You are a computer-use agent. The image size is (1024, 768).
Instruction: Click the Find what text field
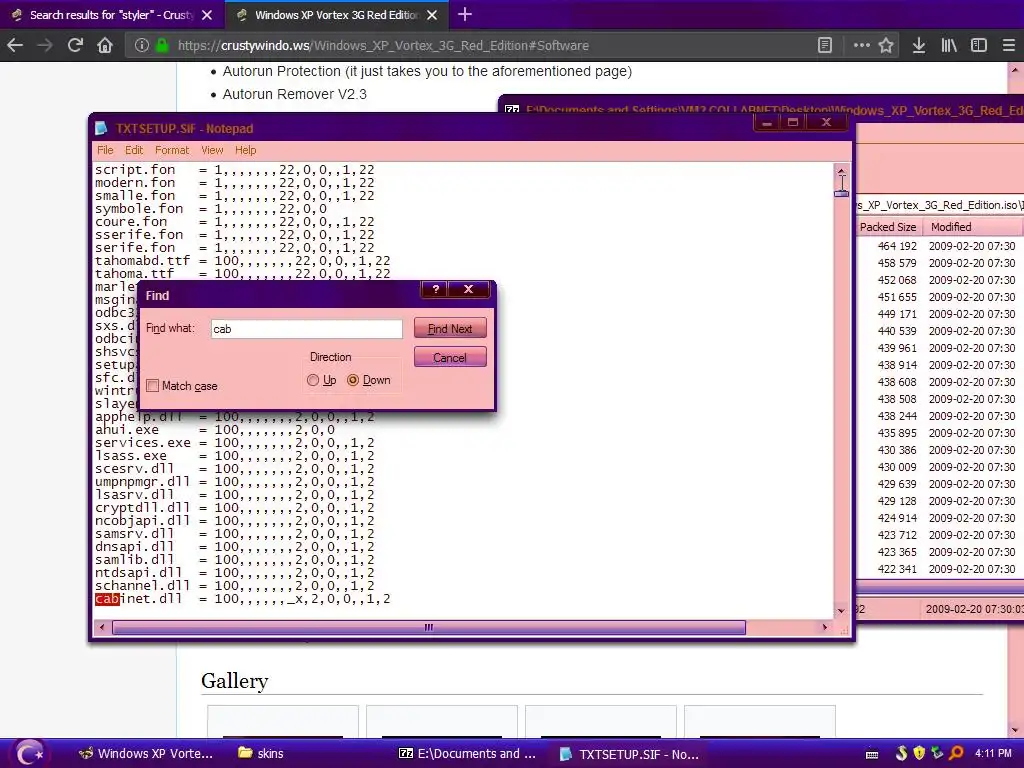(306, 329)
